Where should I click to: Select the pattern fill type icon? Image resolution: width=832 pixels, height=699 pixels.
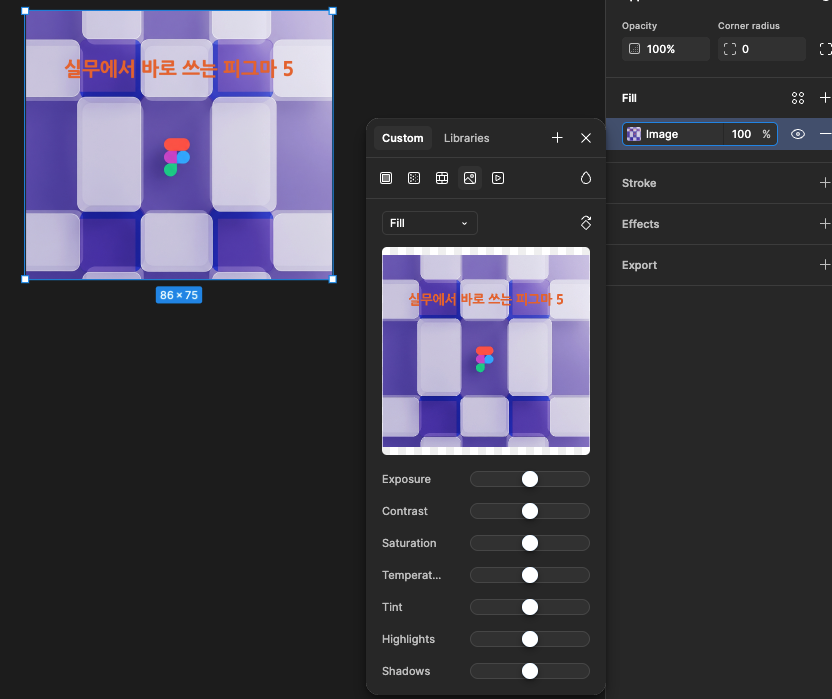442,178
